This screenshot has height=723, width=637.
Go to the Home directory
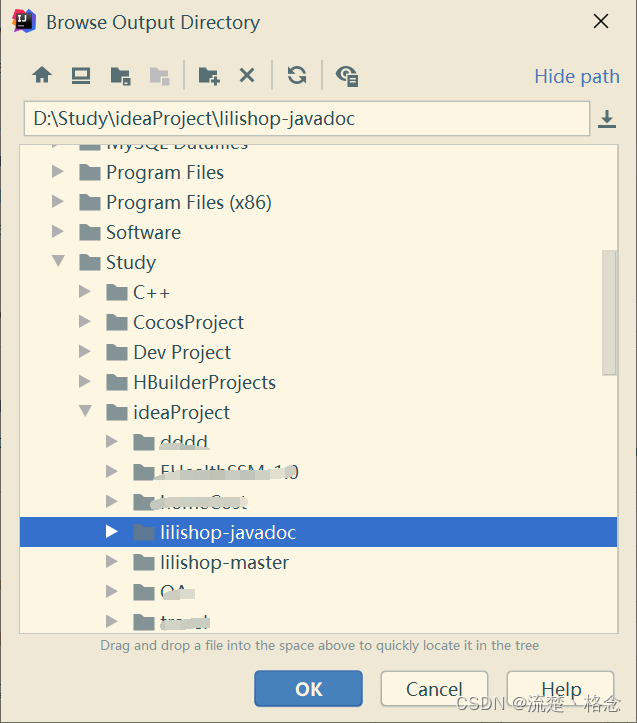42,75
